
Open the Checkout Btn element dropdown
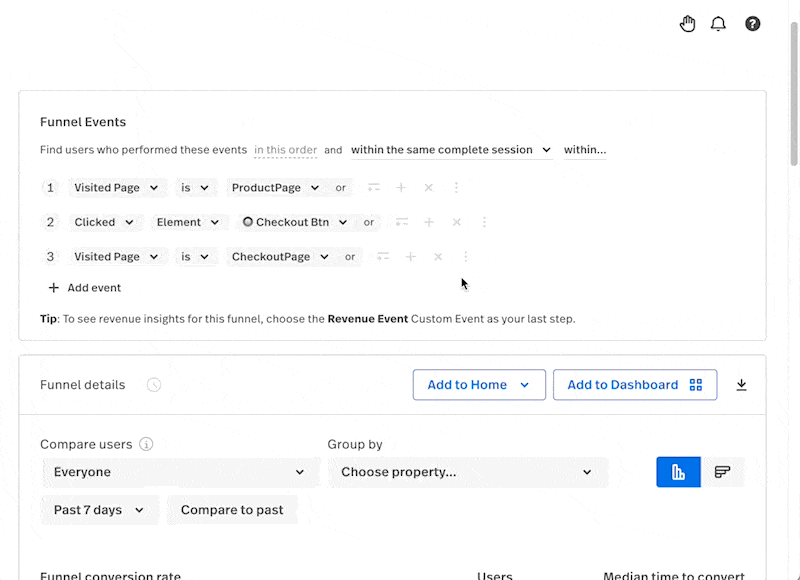pos(296,222)
